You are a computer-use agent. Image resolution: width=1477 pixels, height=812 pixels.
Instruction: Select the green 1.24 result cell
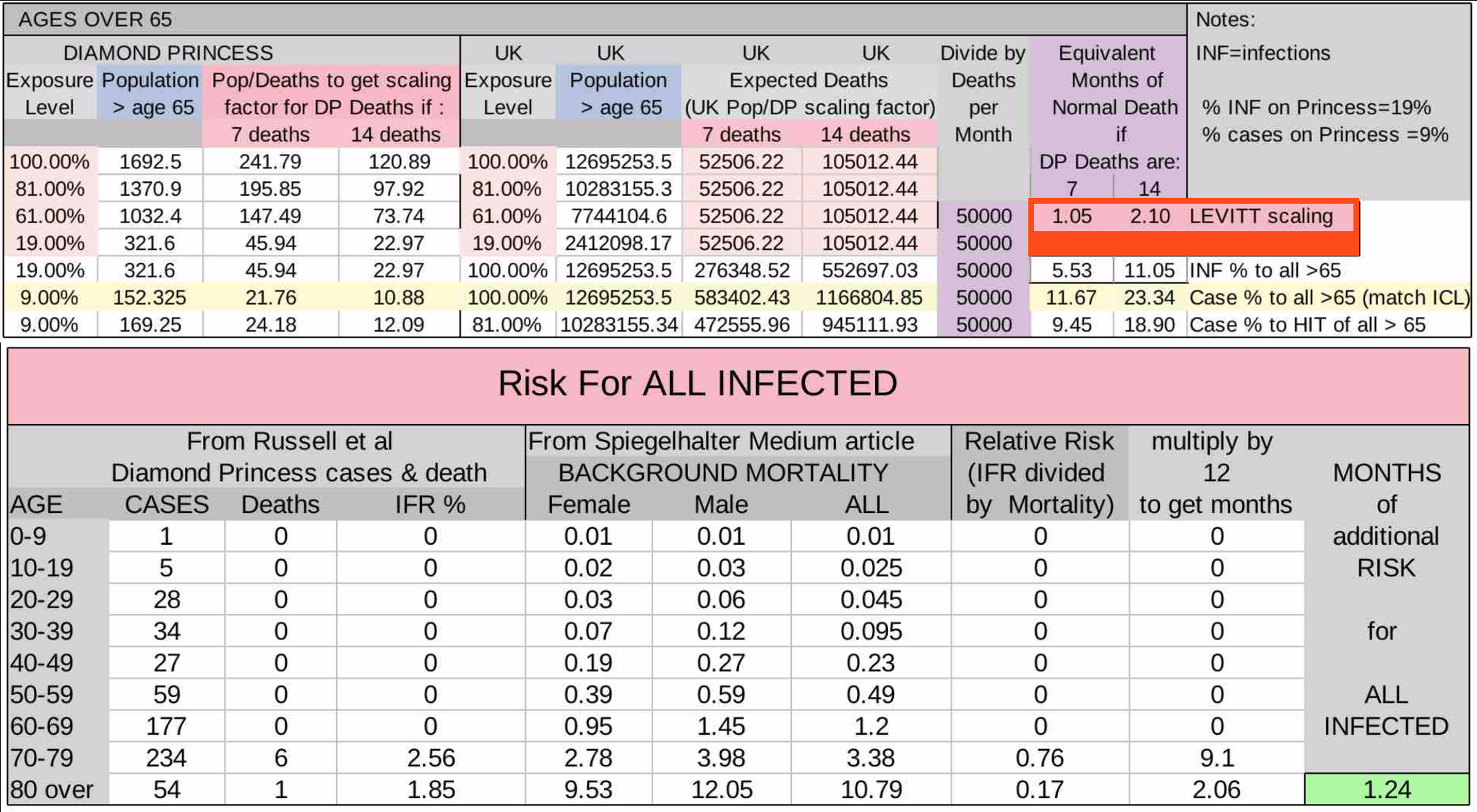(x=1387, y=790)
